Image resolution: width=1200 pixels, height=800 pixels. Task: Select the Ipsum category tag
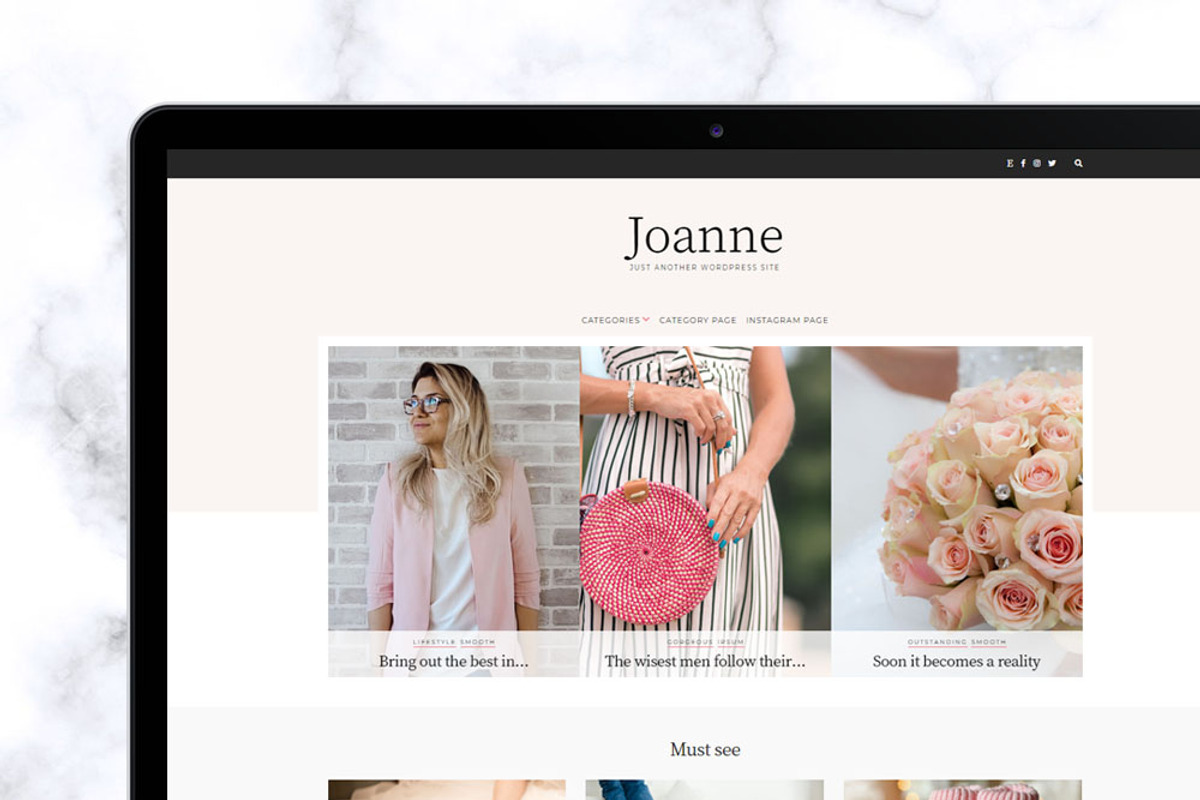(x=730, y=642)
